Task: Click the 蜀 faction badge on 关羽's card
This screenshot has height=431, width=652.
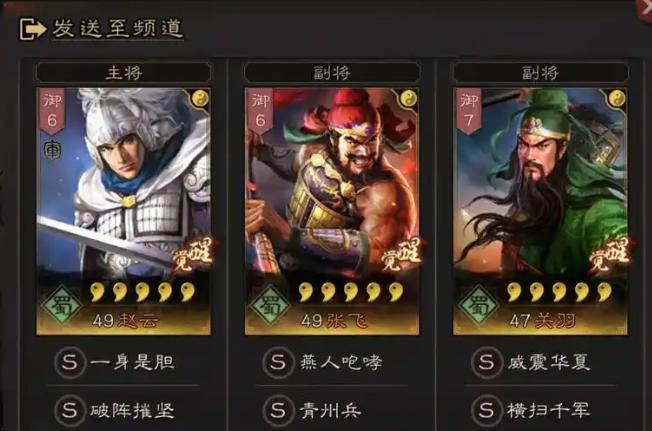Action: pyautogui.click(x=479, y=305)
